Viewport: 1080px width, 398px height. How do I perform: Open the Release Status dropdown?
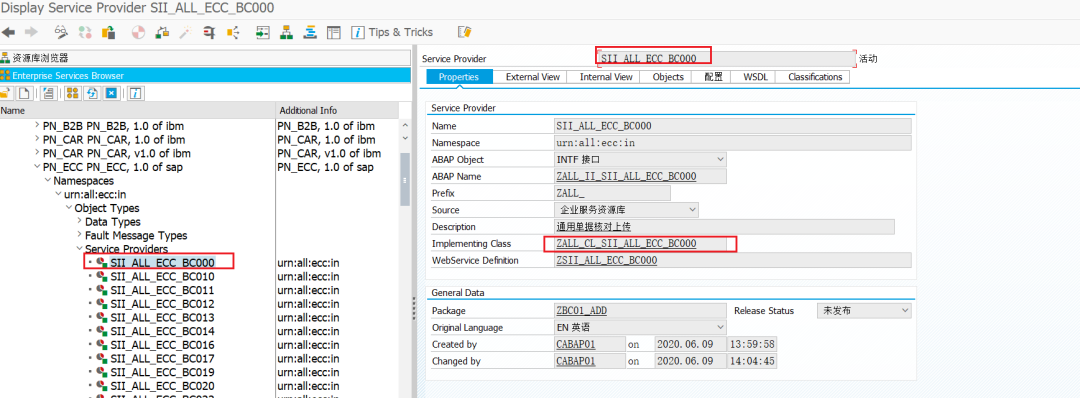coord(905,311)
